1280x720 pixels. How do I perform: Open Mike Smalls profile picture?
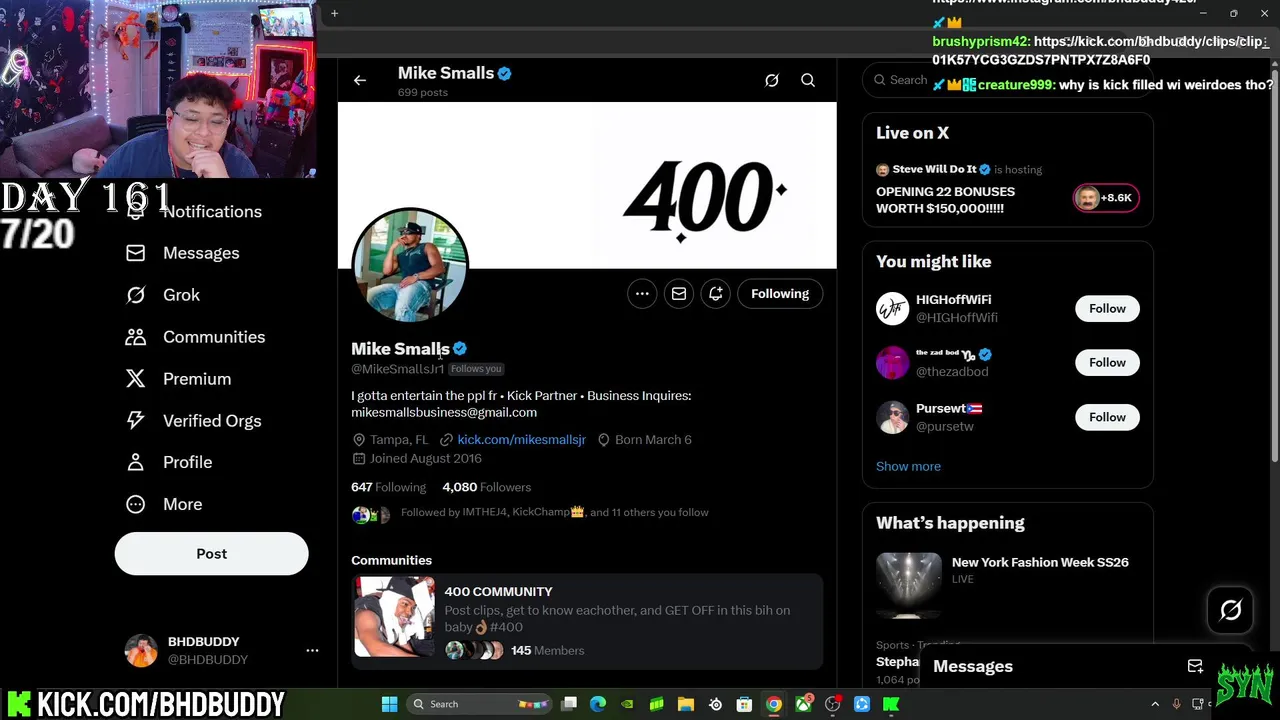[x=409, y=265]
